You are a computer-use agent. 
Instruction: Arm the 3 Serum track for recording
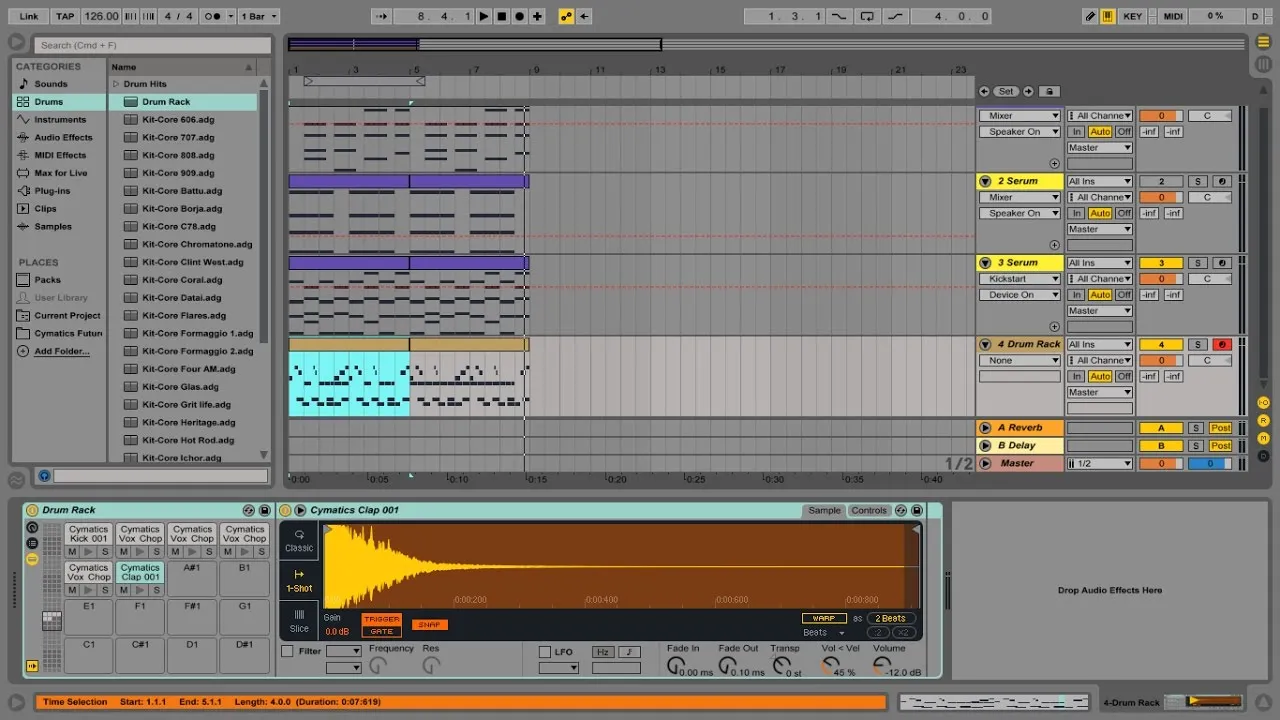coord(1222,263)
